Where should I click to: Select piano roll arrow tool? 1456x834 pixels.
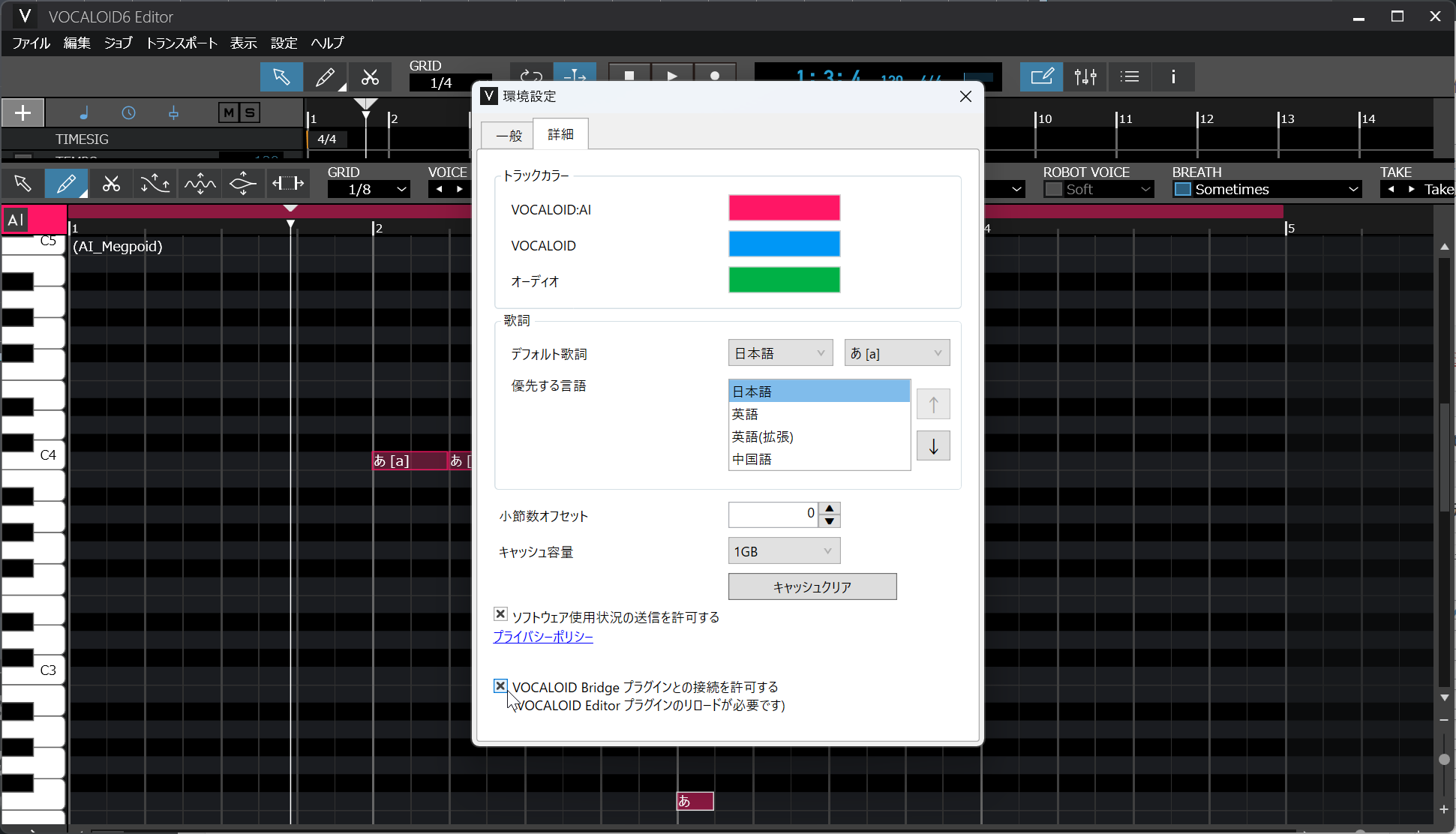click(23, 183)
